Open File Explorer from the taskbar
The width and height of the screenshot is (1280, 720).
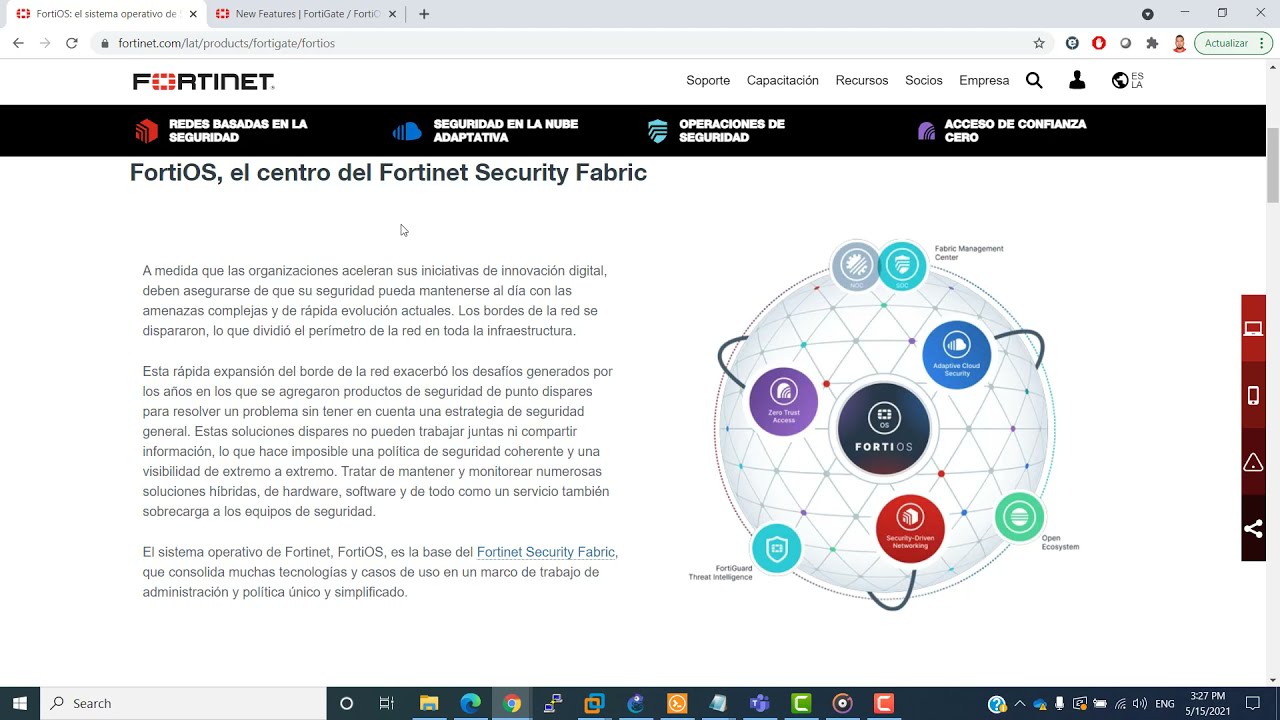[429, 704]
